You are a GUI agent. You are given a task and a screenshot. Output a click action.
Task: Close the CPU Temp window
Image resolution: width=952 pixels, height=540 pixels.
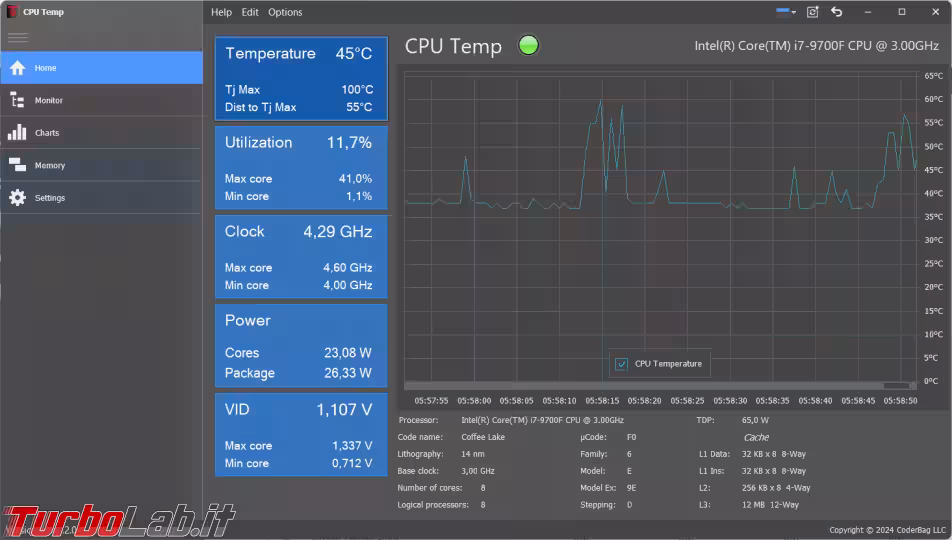[936, 12]
